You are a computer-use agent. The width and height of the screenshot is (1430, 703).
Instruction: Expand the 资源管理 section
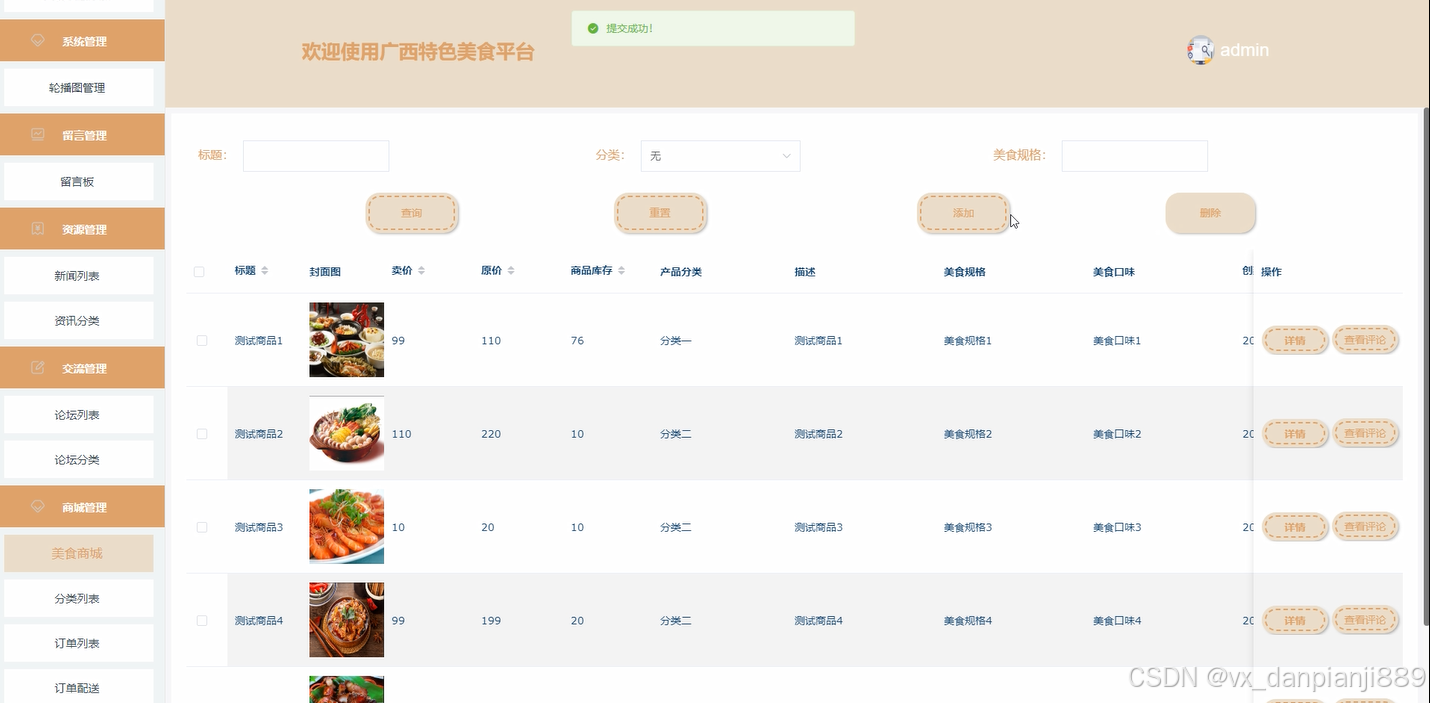point(82,229)
